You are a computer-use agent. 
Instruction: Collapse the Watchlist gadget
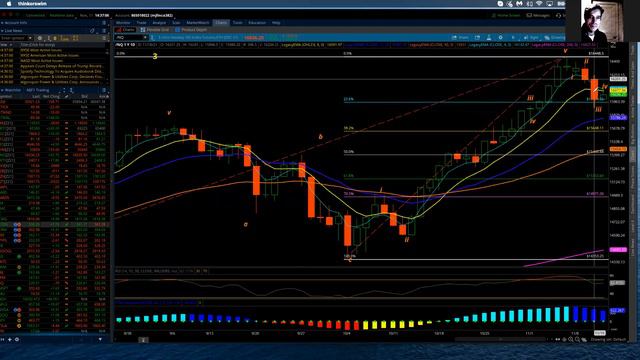[2, 90]
